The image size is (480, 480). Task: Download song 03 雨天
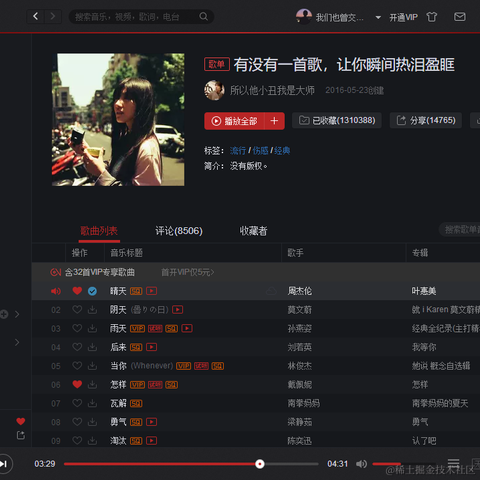pyautogui.click(x=92, y=329)
